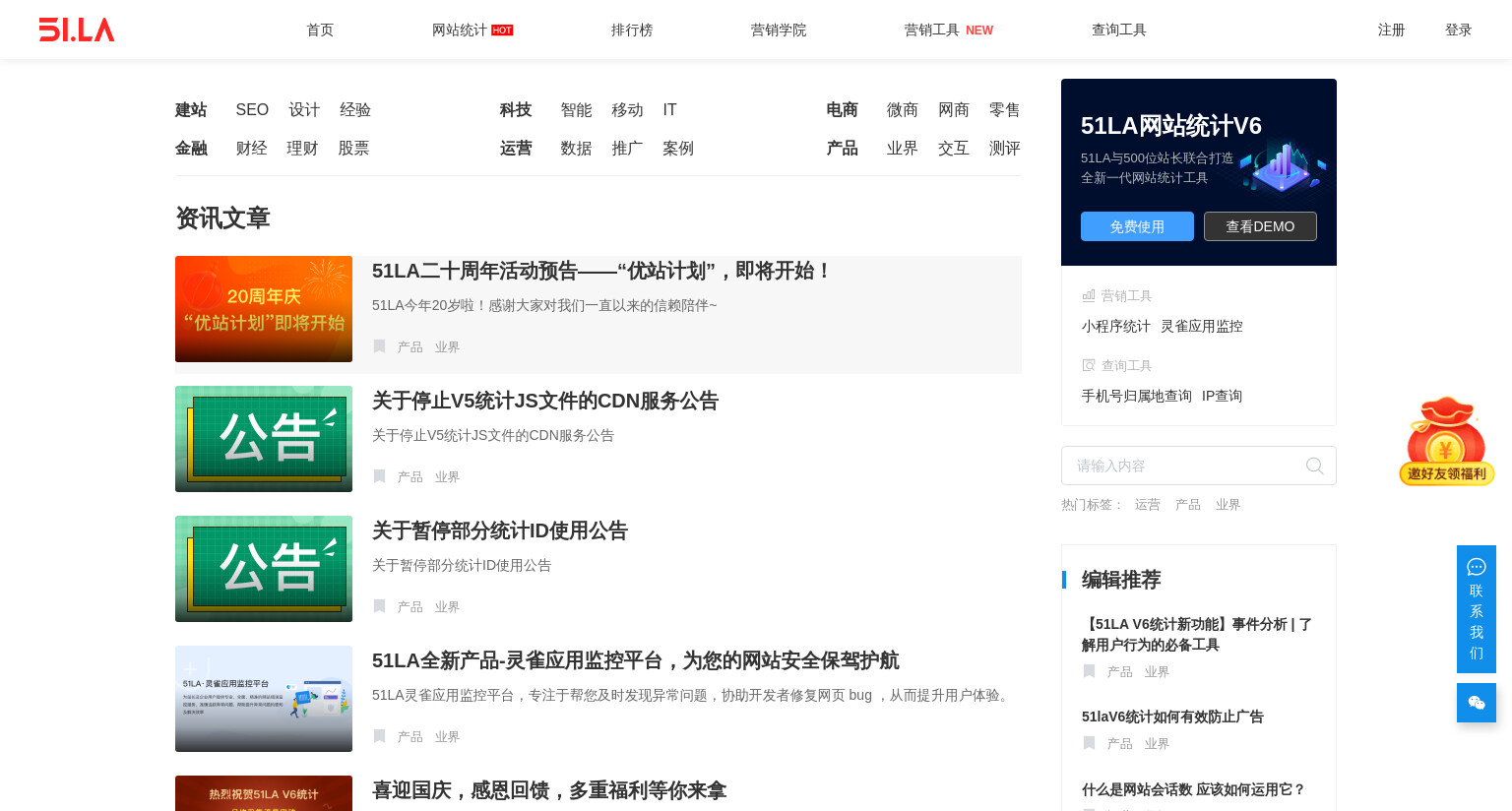Open article 关于停止V5统计JS文件的CDN服务公告 title
This screenshot has width=1512, height=811.
(x=545, y=401)
